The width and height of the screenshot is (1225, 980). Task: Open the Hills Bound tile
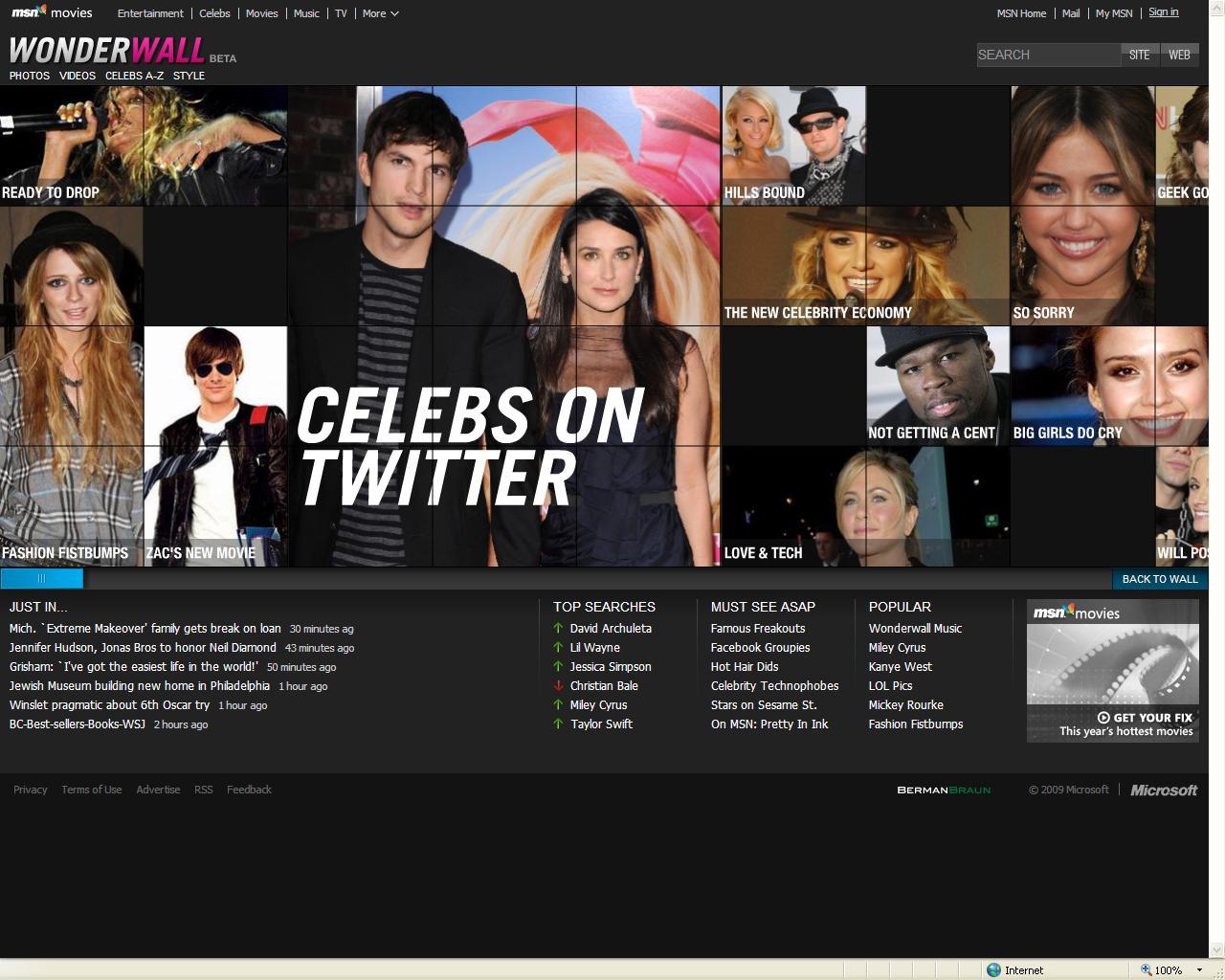tap(794, 145)
